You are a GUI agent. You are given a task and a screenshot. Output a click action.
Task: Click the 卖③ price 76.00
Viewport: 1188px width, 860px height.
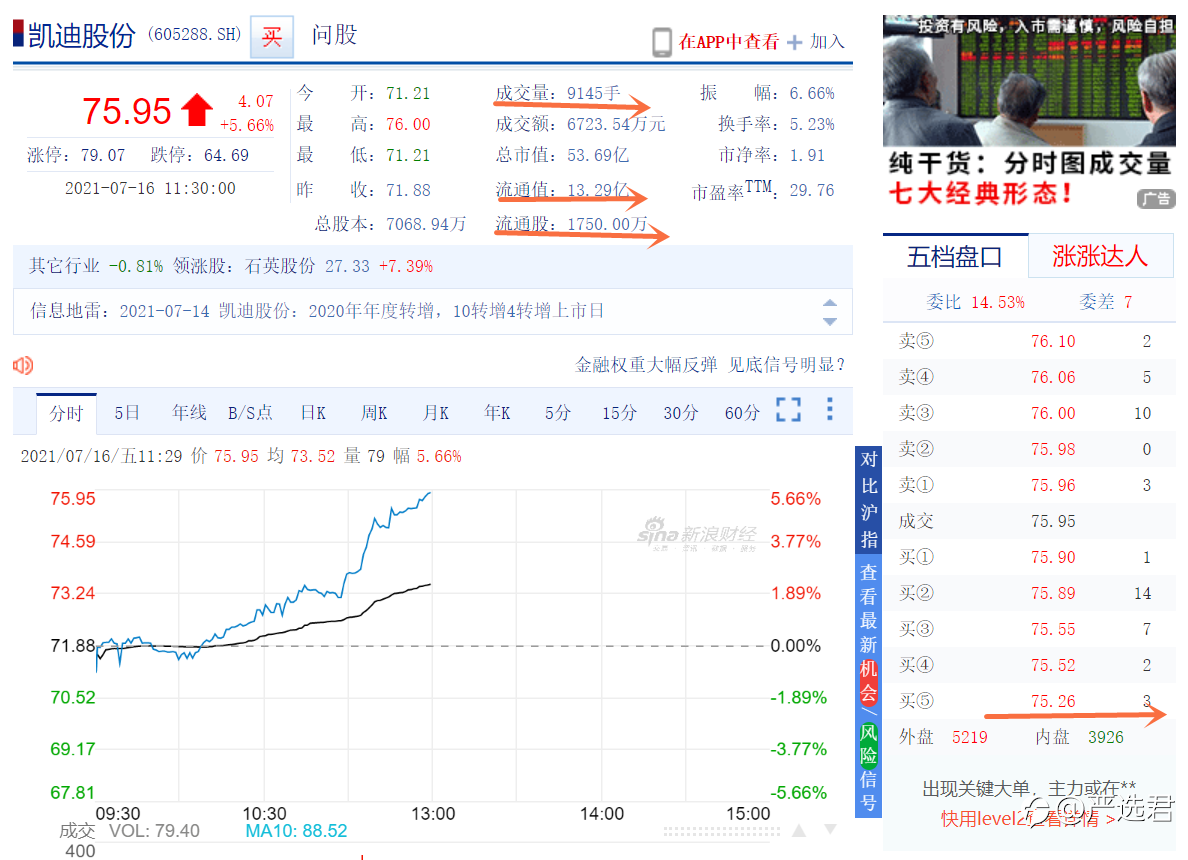click(1052, 414)
